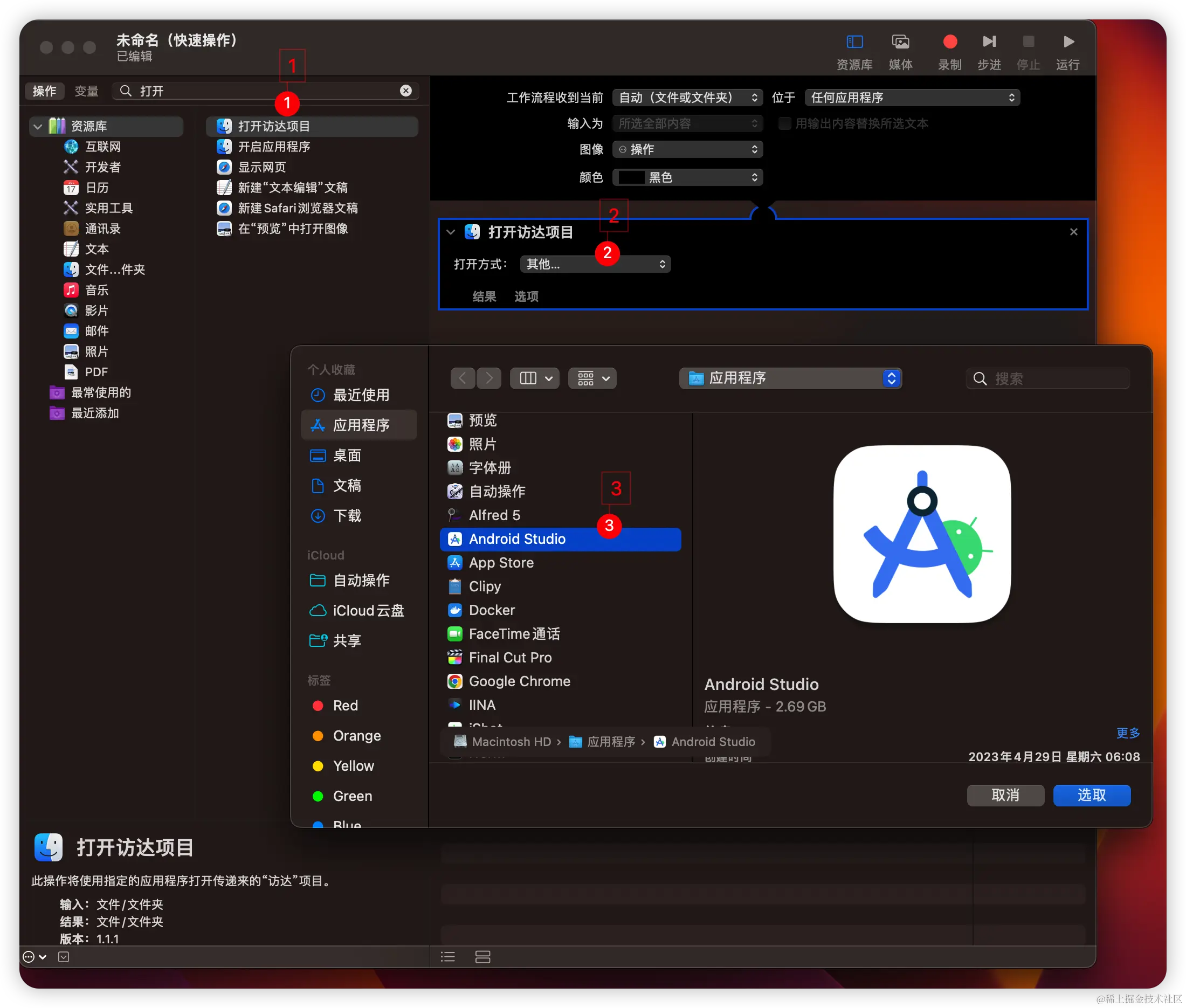Switch to the Actions tab

tap(45, 91)
